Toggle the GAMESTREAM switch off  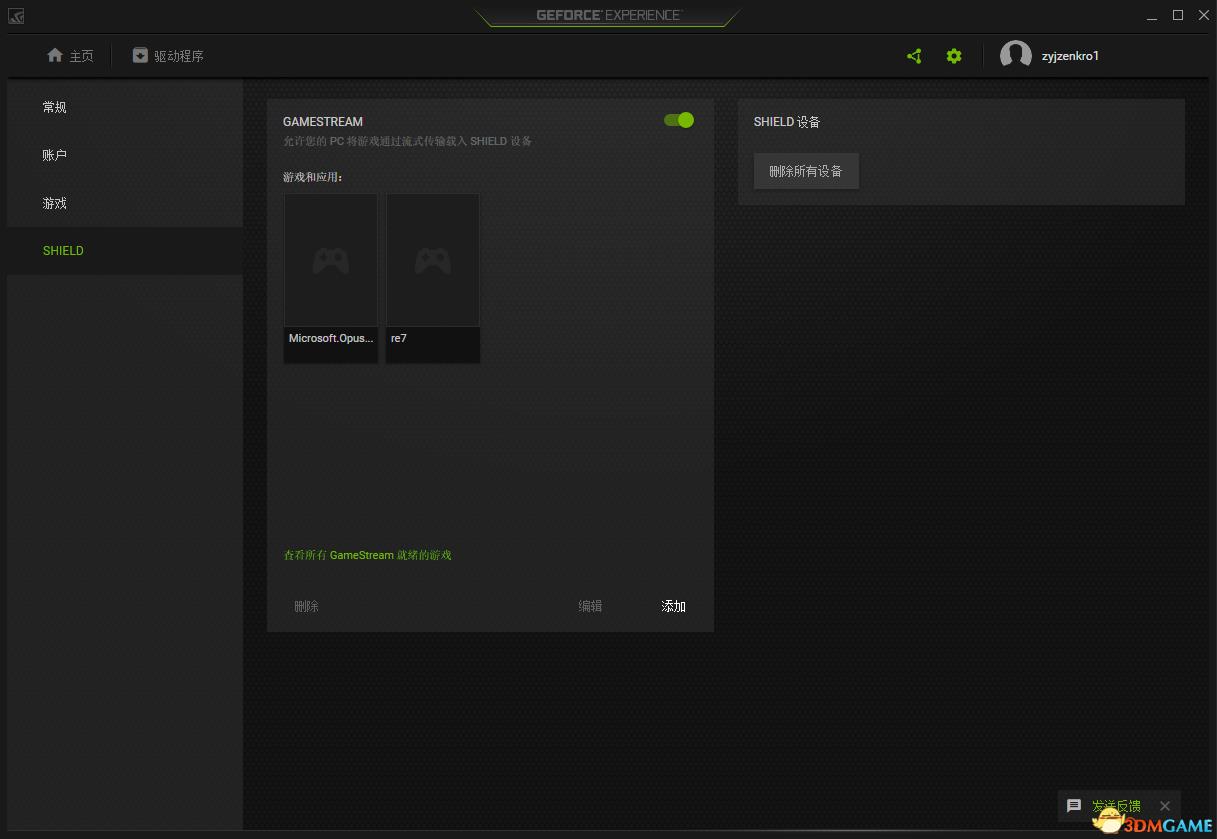(x=679, y=120)
